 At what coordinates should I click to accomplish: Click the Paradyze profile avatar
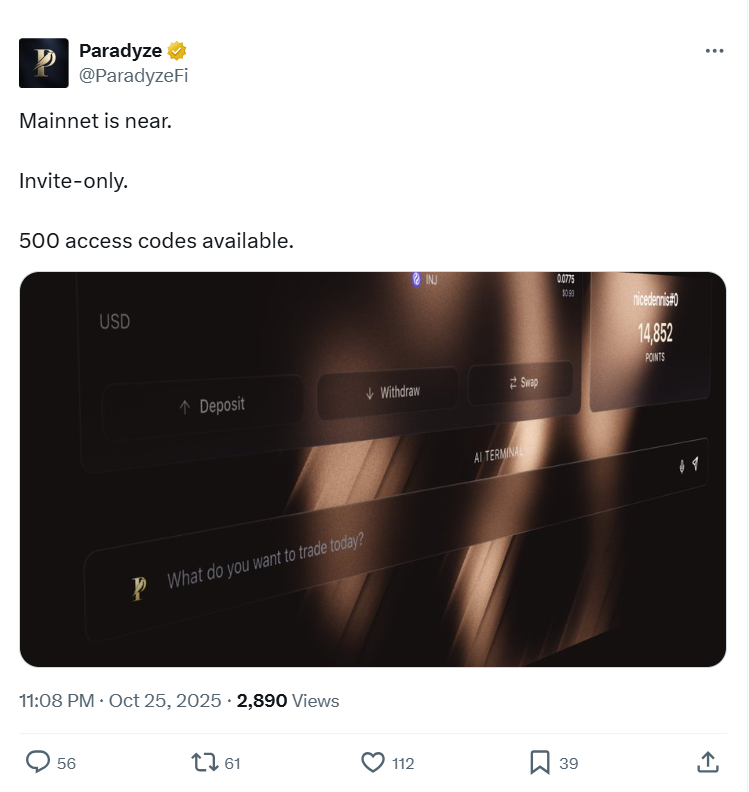(x=44, y=63)
